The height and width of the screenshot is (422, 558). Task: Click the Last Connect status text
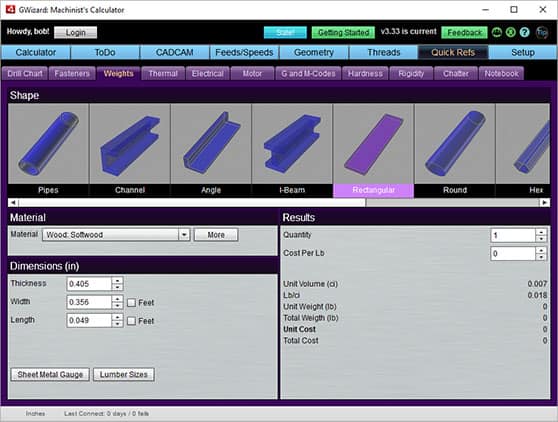[x=106, y=413]
